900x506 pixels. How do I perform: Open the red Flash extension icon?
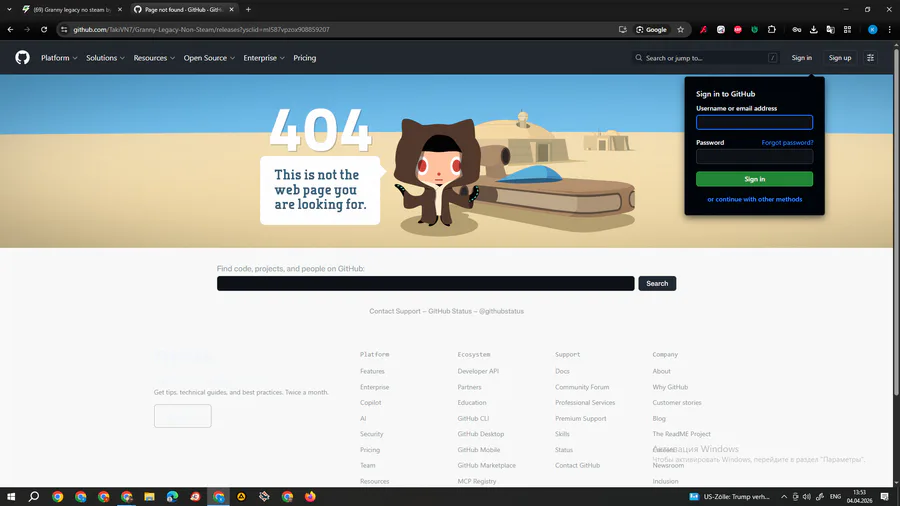(703, 29)
